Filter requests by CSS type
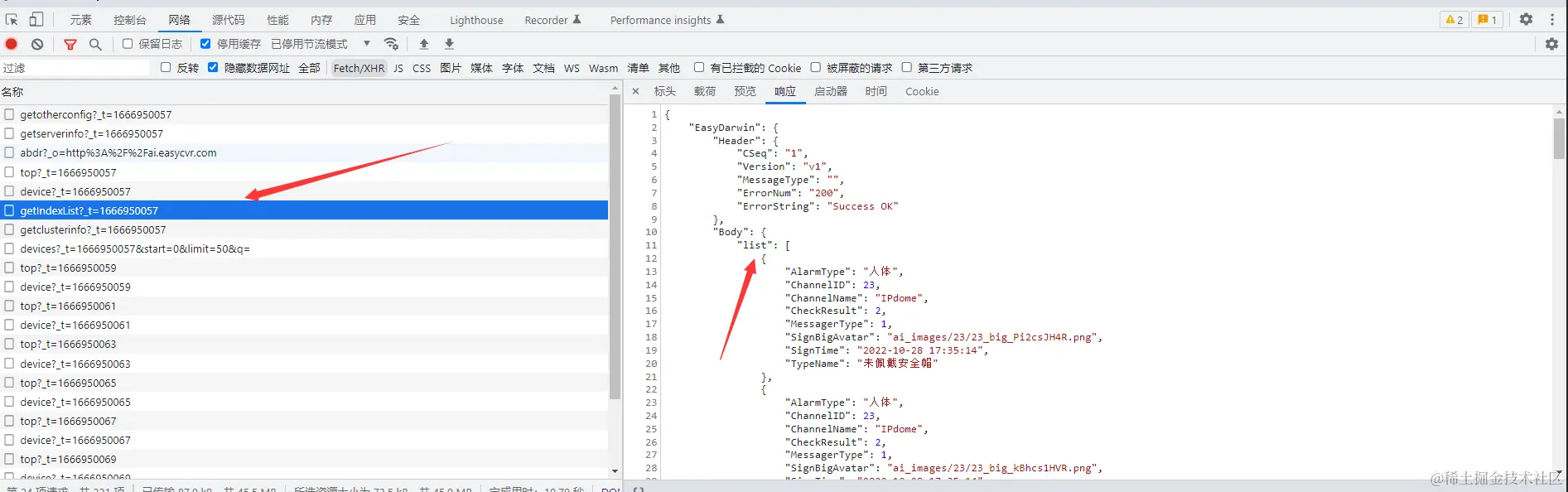 tap(422, 68)
